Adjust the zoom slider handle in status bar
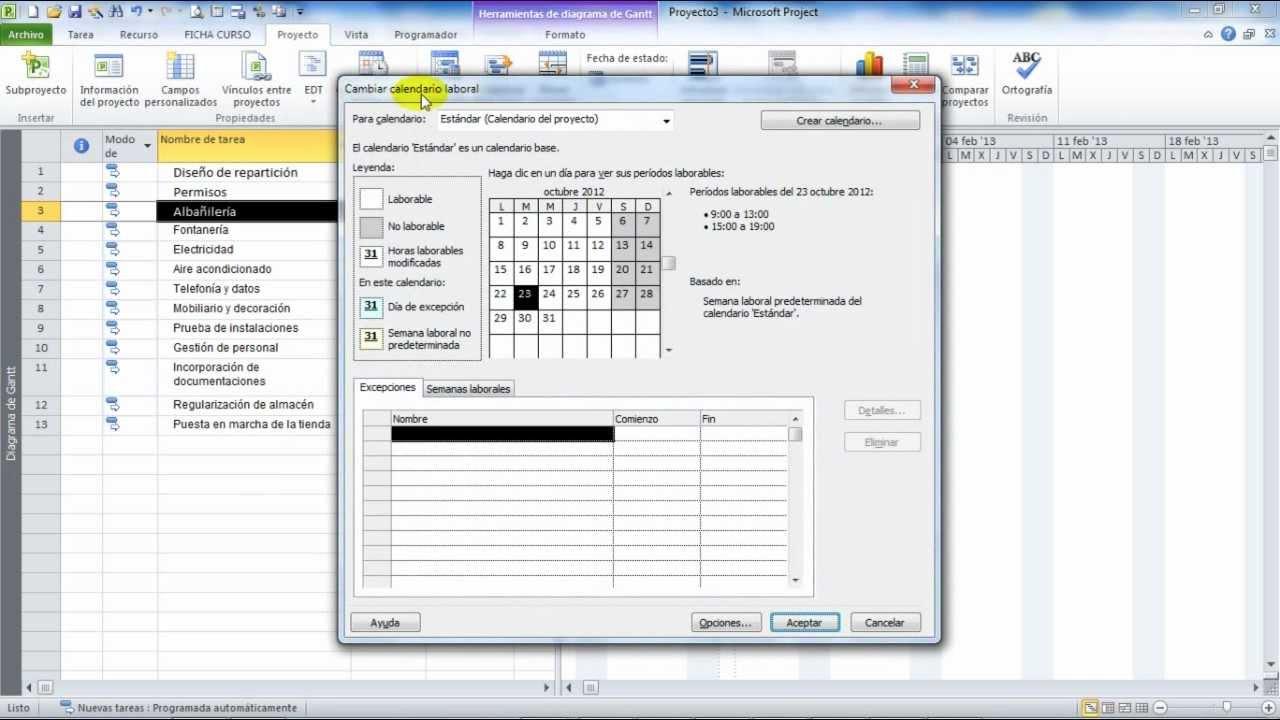This screenshot has width=1280, height=720. pyautogui.click(x=1226, y=707)
